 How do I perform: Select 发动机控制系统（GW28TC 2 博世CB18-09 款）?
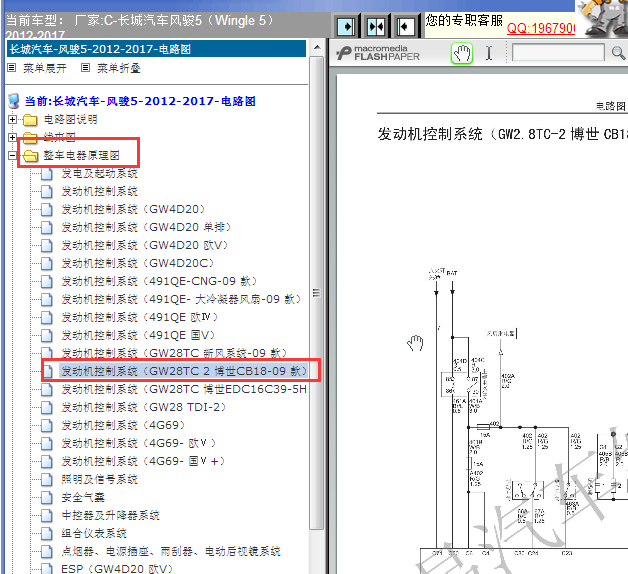[184, 371]
